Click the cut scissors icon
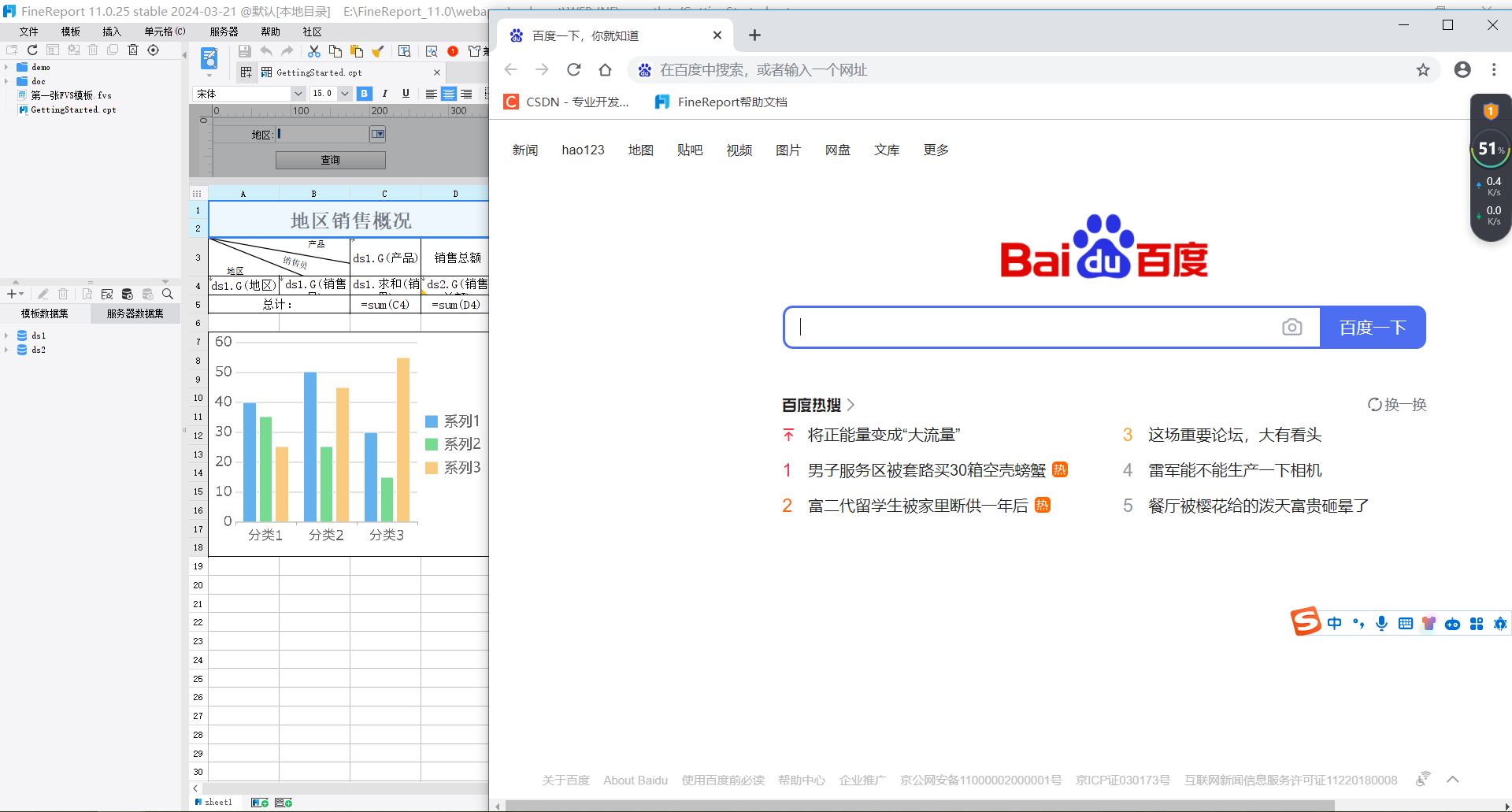Viewport: 1512px width, 812px height. pos(314,51)
